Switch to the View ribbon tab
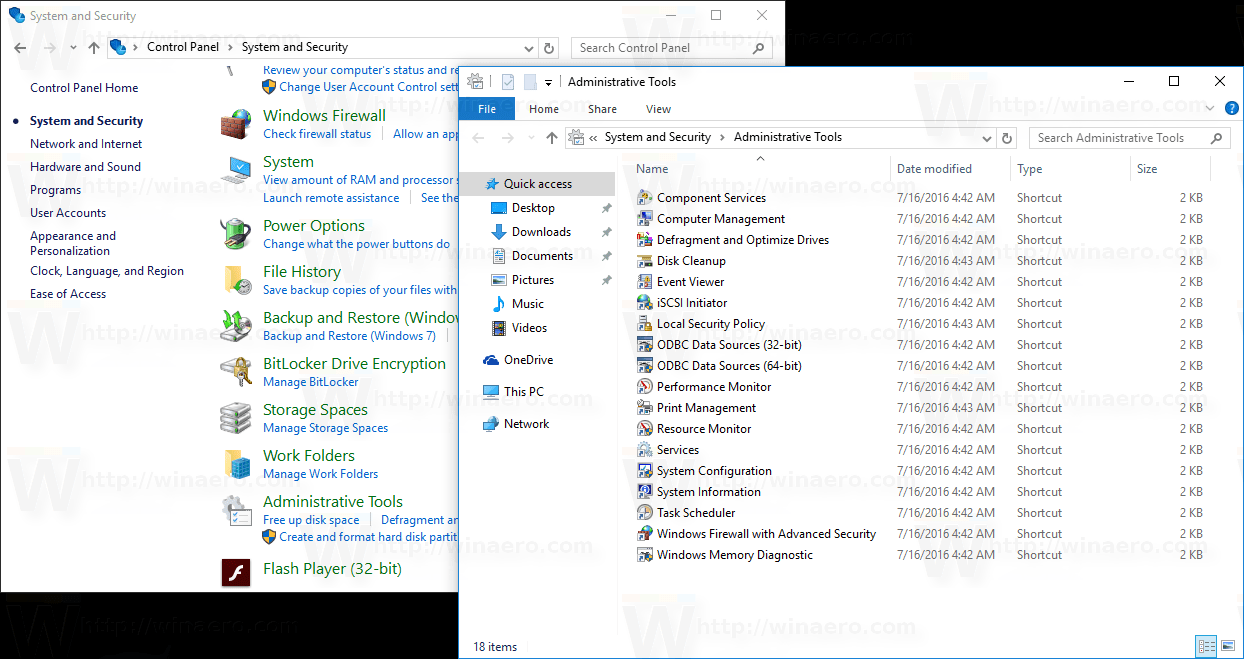This screenshot has width=1244, height=659. coord(657,109)
